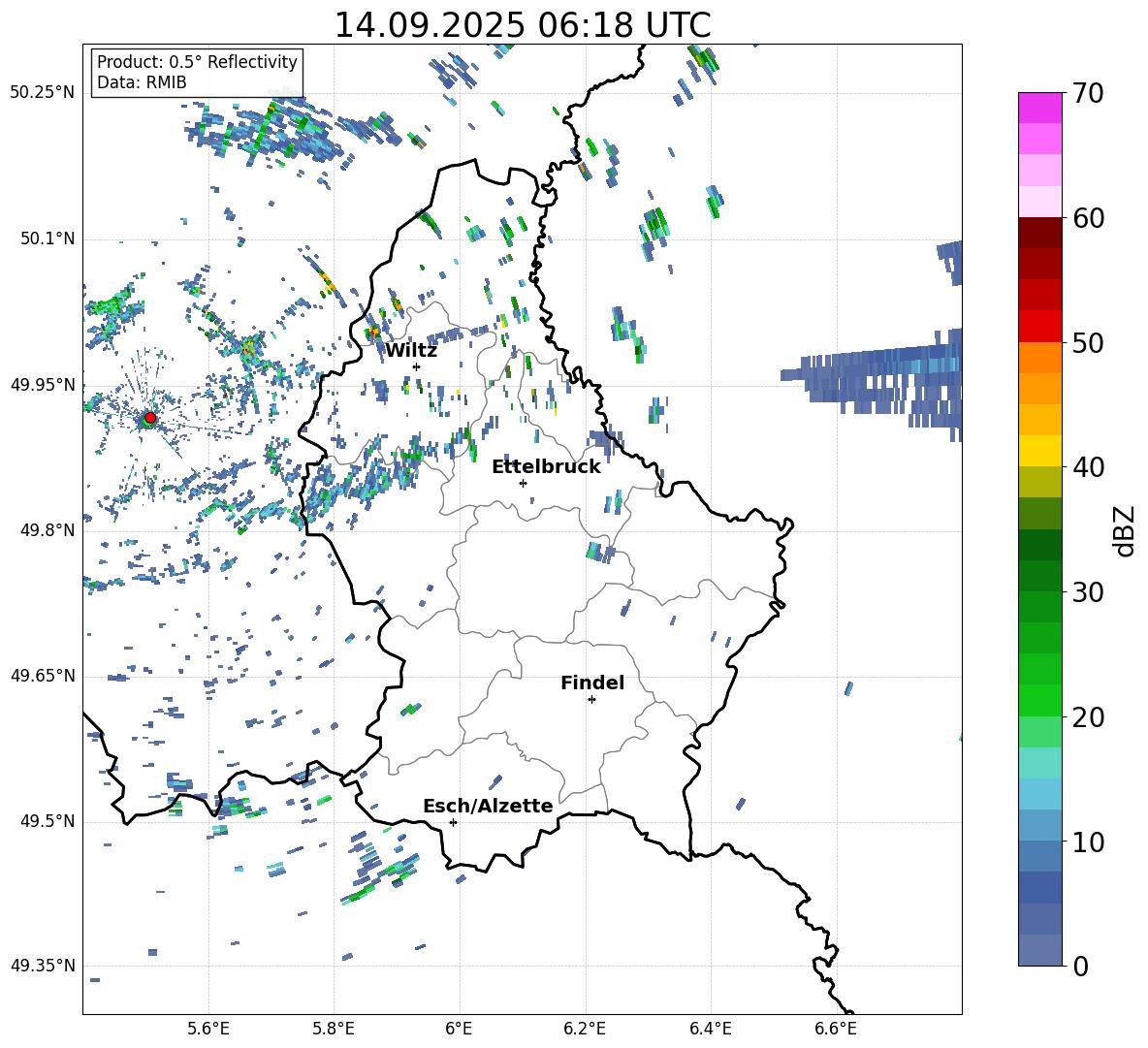
Task: Click the 50.25°N latitude tick label
Action: coord(43,93)
